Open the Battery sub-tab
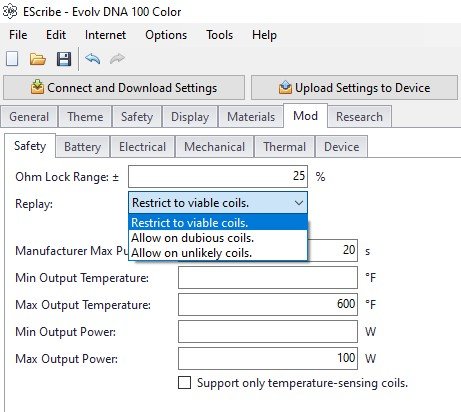The image size is (461, 412). click(82, 147)
